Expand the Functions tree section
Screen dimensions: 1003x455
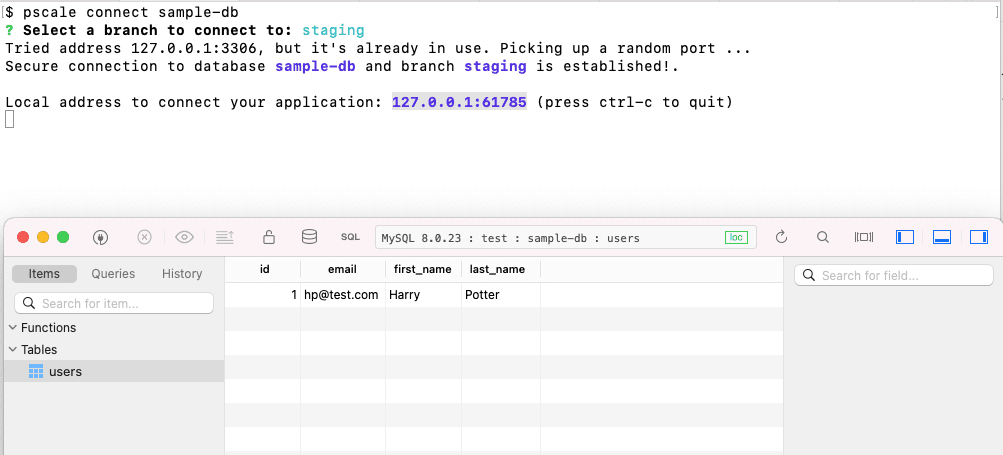pyautogui.click(x=12, y=328)
